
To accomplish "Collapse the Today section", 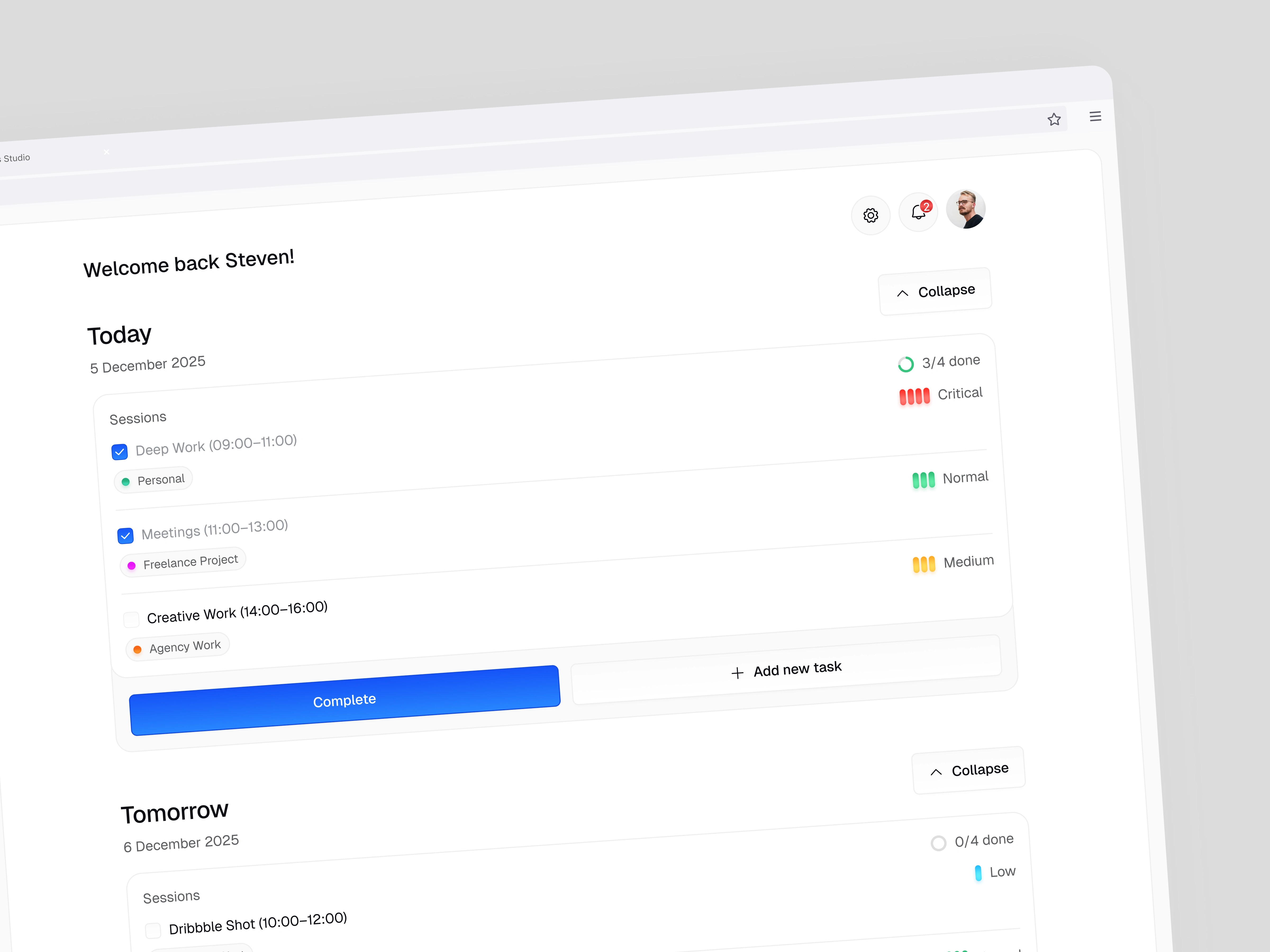I will click(935, 291).
